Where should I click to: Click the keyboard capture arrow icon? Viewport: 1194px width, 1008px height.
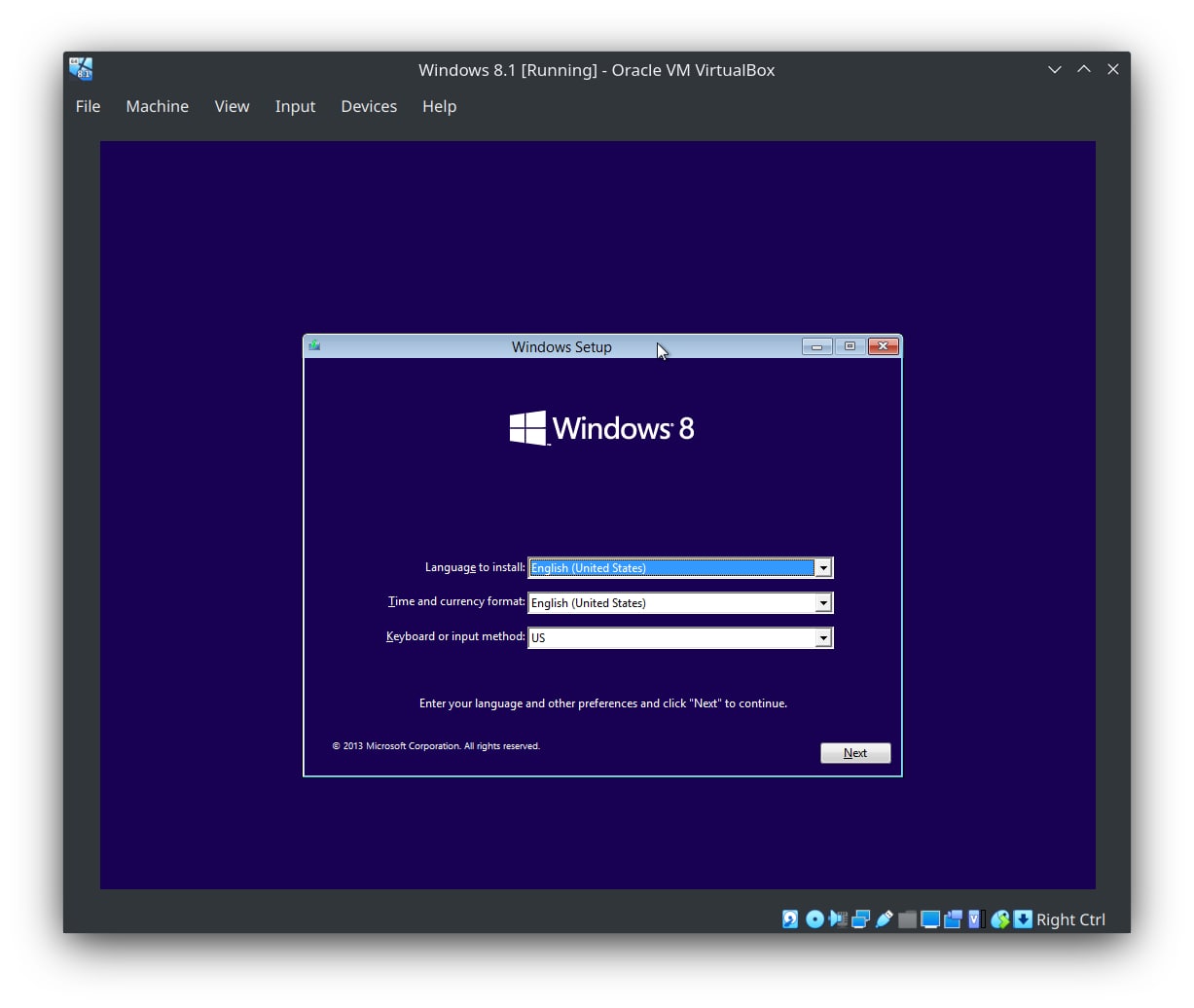1023,919
